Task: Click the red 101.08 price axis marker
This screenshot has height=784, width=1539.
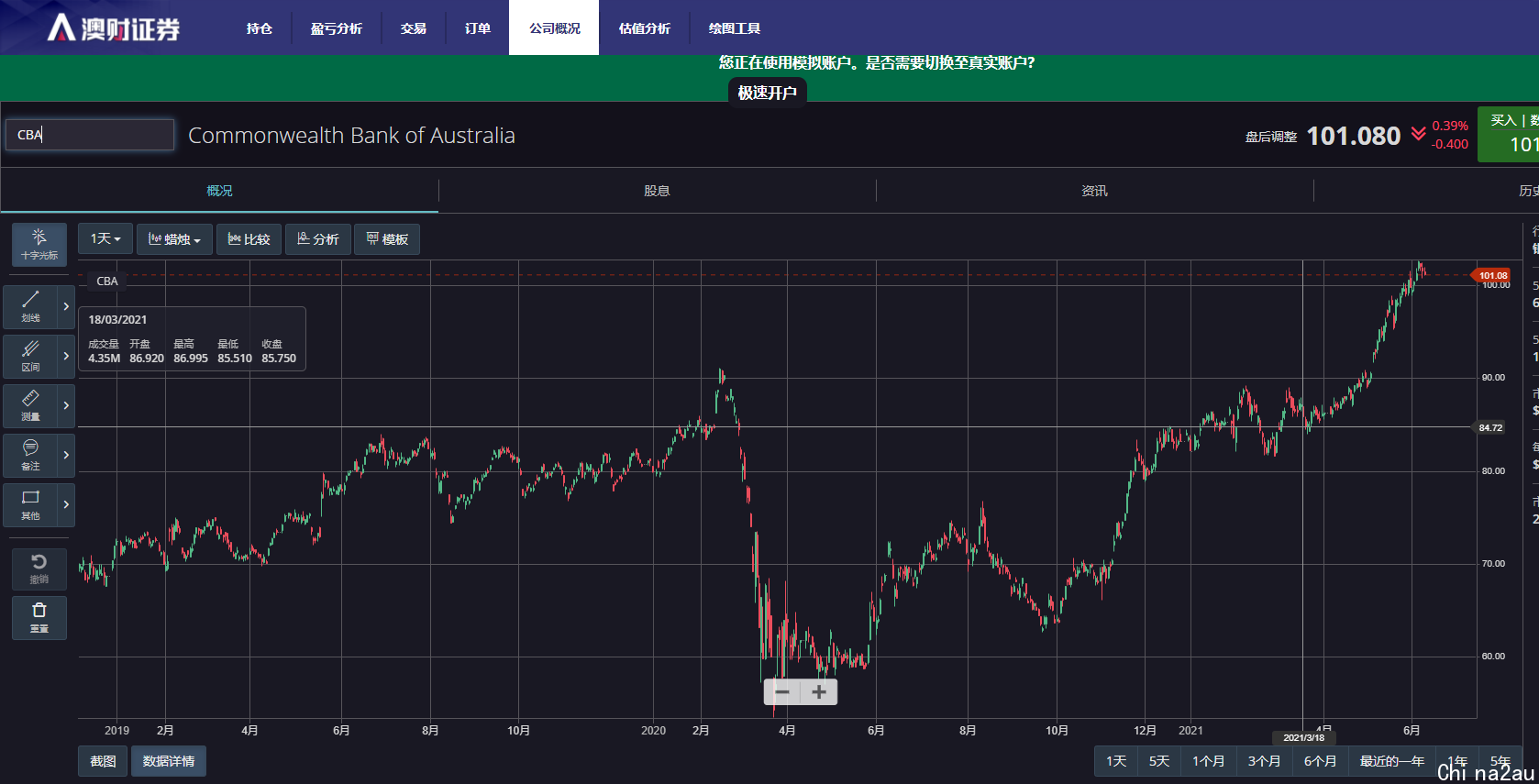Action: click(x=1491, y=275)
